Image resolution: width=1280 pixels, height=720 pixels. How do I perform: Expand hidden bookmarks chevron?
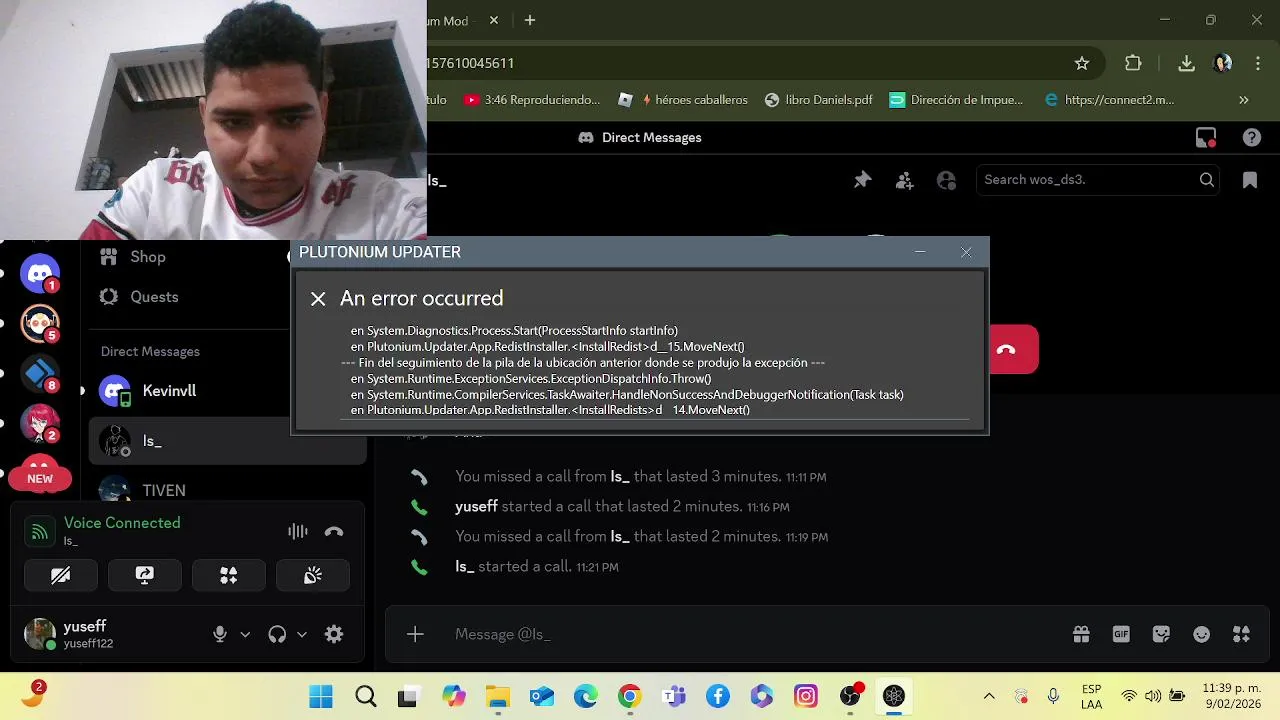[x=1244, y=100]
